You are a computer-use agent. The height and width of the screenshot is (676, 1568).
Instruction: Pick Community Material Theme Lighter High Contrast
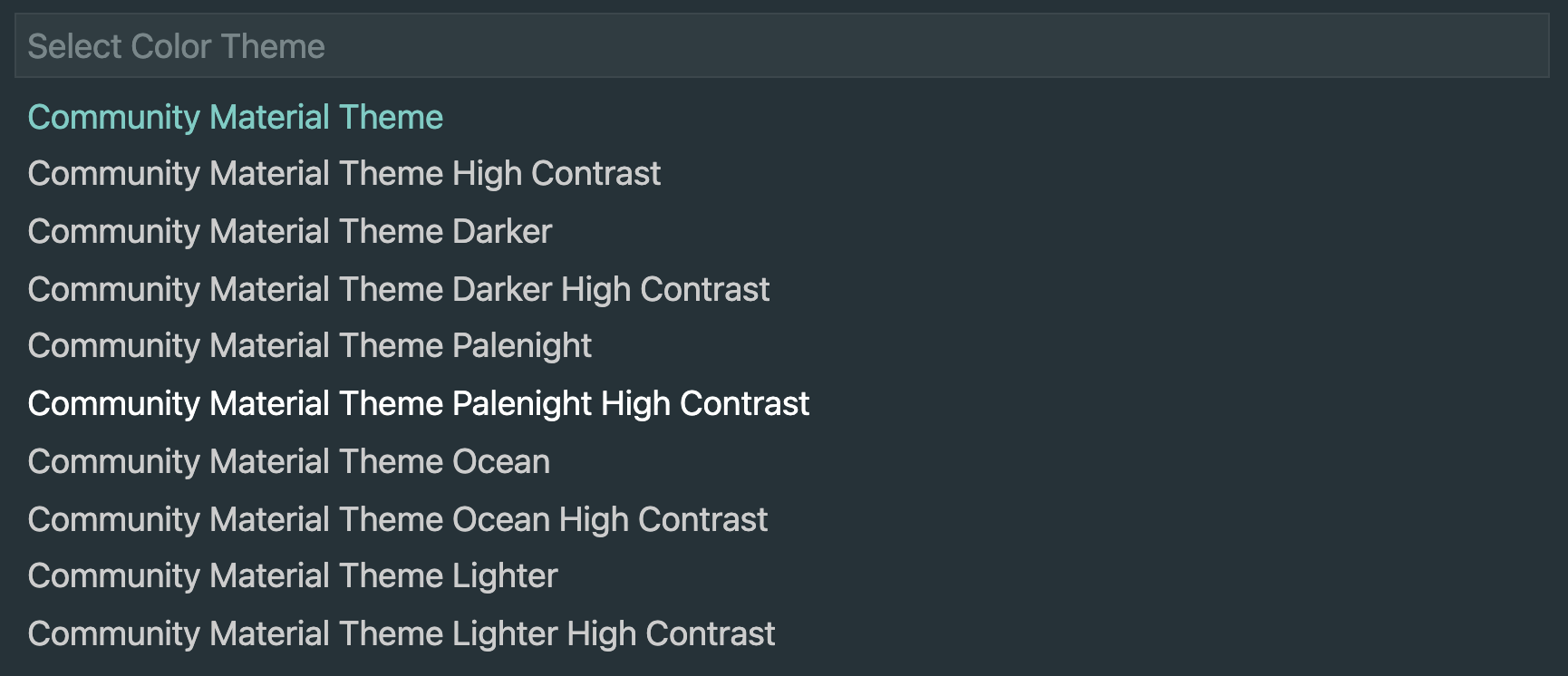402,634
